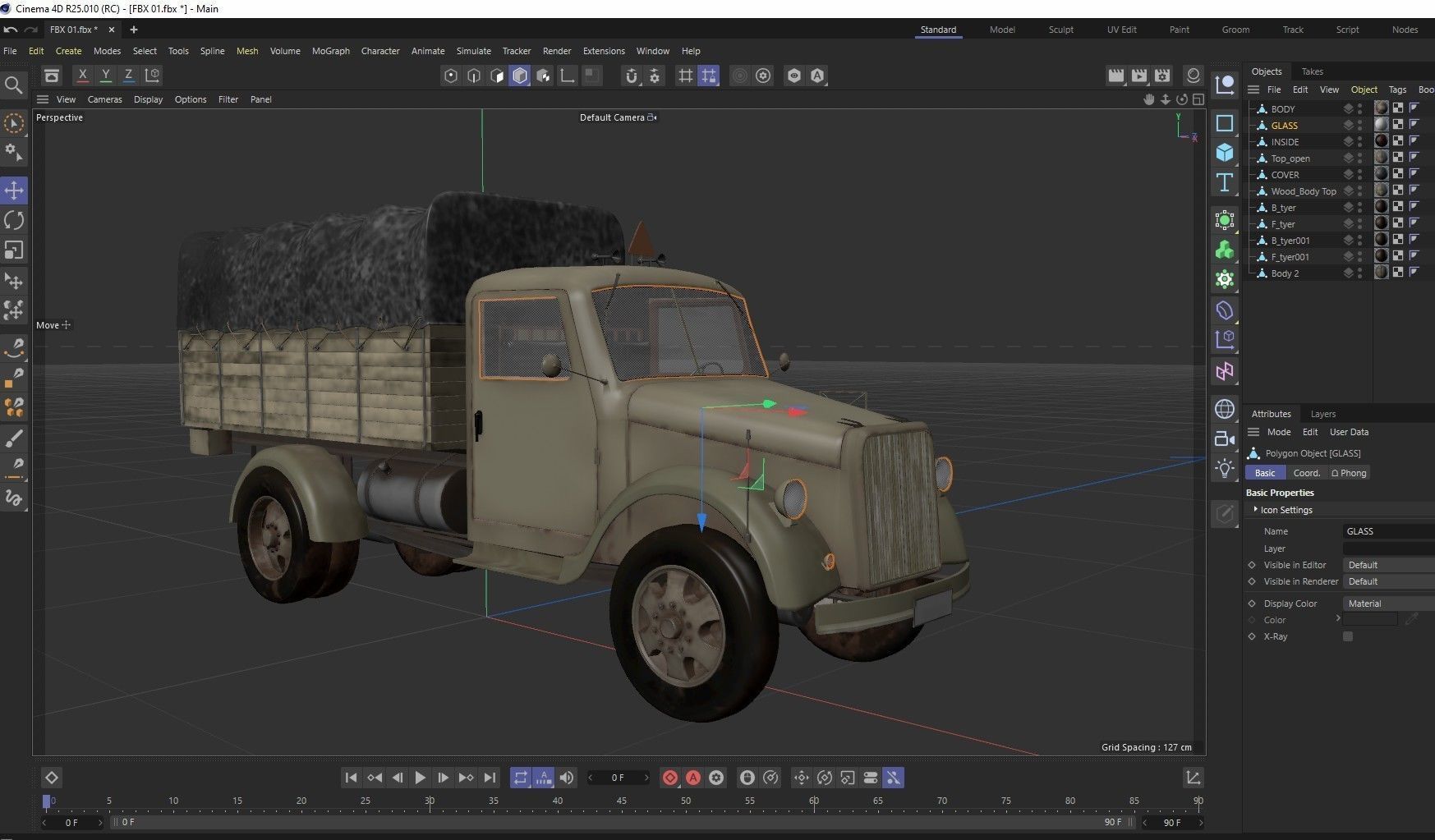Screen dimensions: 1435x840
Task: Toggle visibility dots for GLASS object
Action: pos(1359,126)
